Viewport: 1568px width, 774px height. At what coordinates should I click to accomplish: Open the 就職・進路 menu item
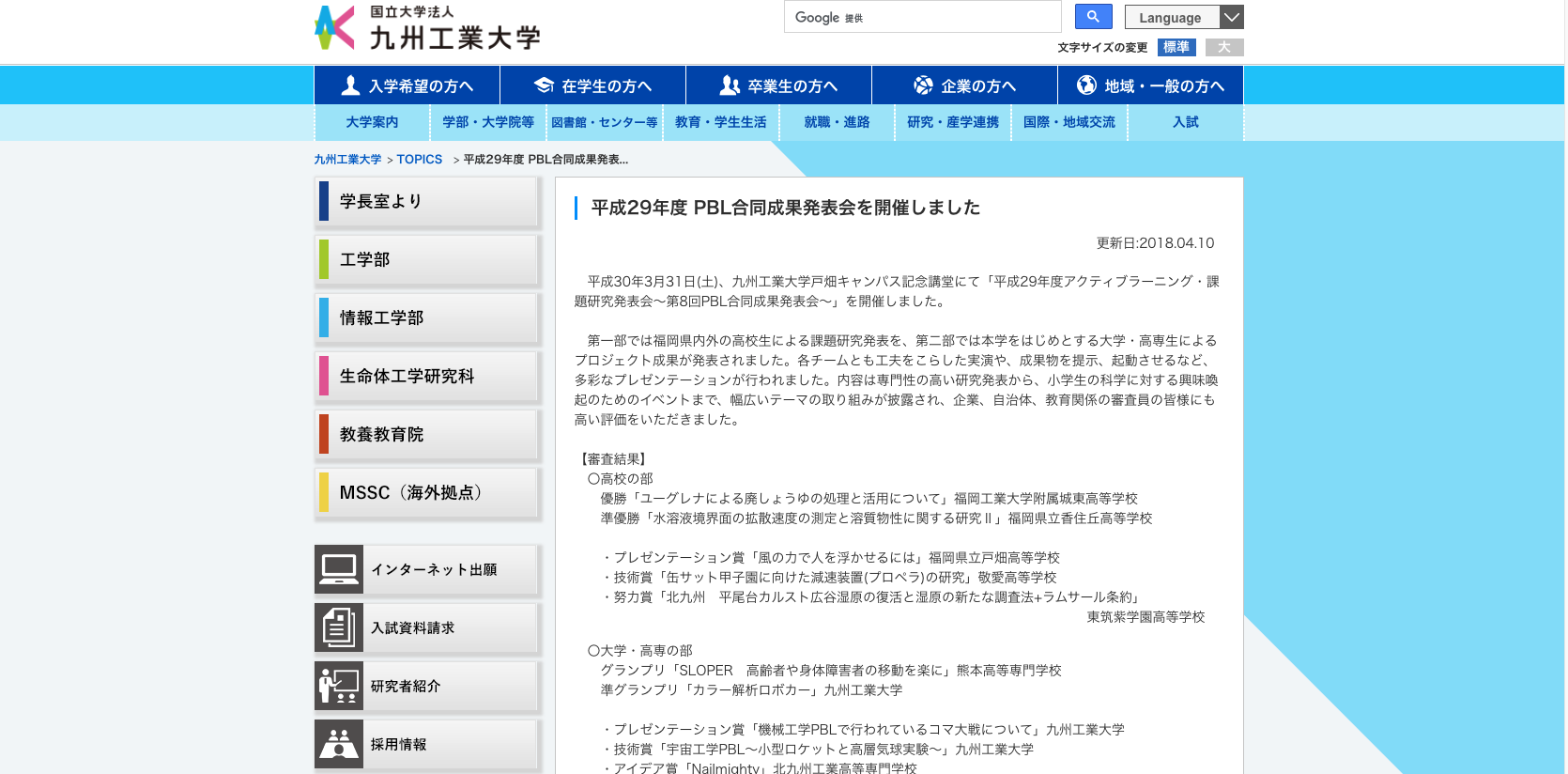point(837,122)
